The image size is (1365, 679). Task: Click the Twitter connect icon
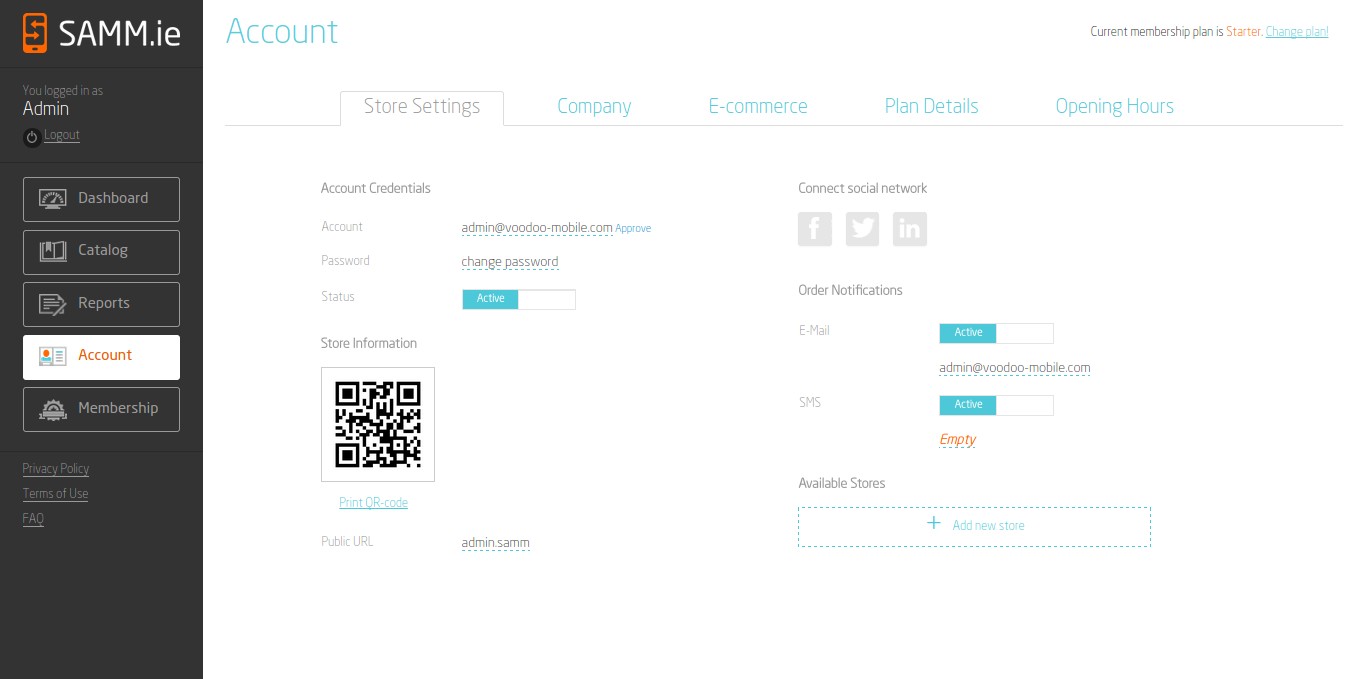862,229
